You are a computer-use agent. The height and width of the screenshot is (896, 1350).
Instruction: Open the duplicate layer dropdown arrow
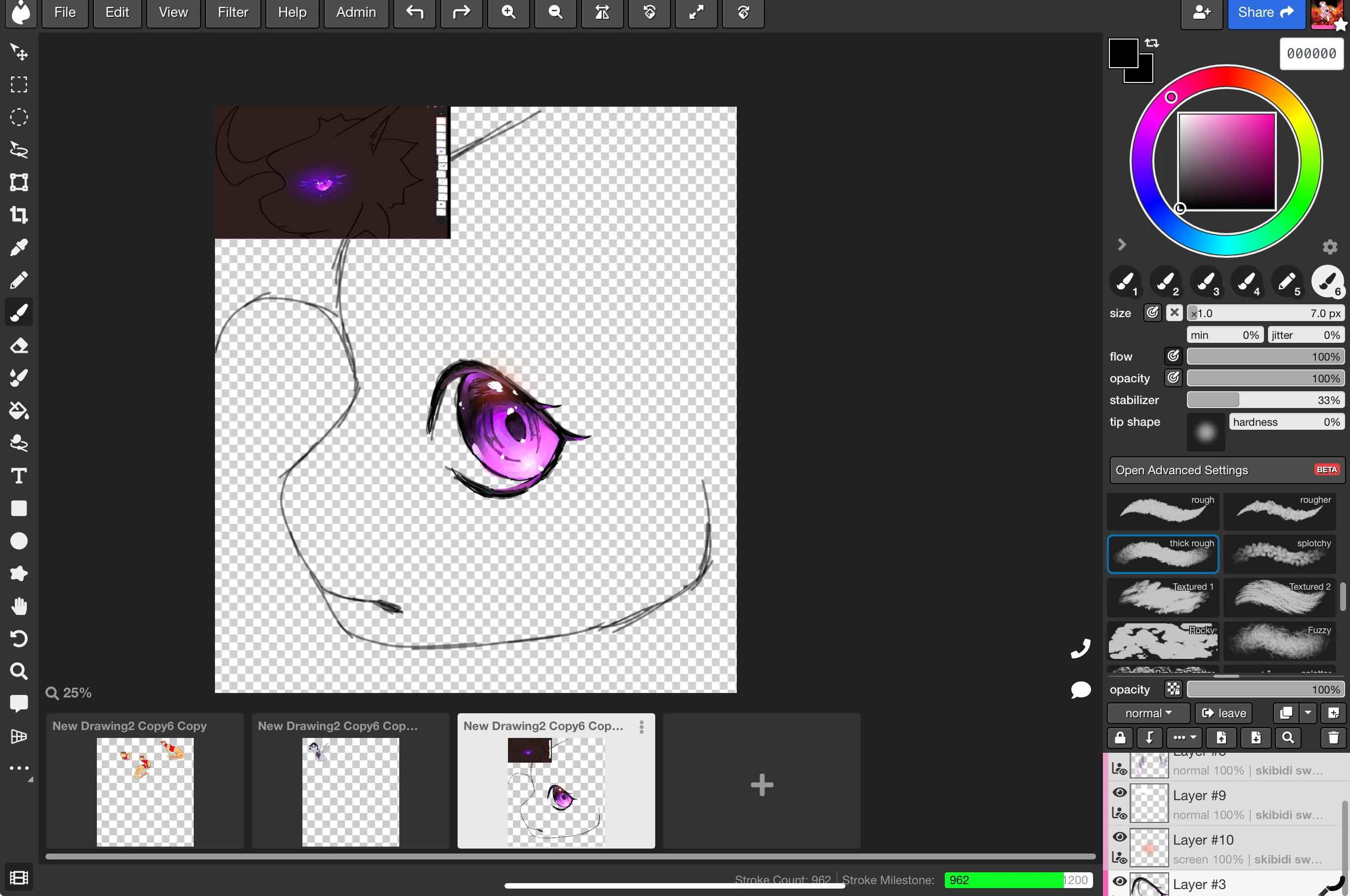click(x=1308, y=713)
